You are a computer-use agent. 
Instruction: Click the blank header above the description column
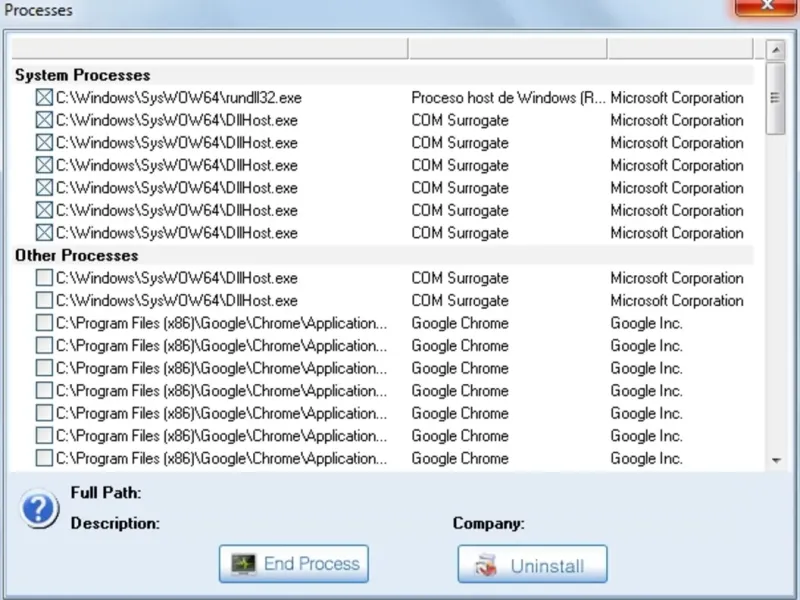(x=508, y=48)
